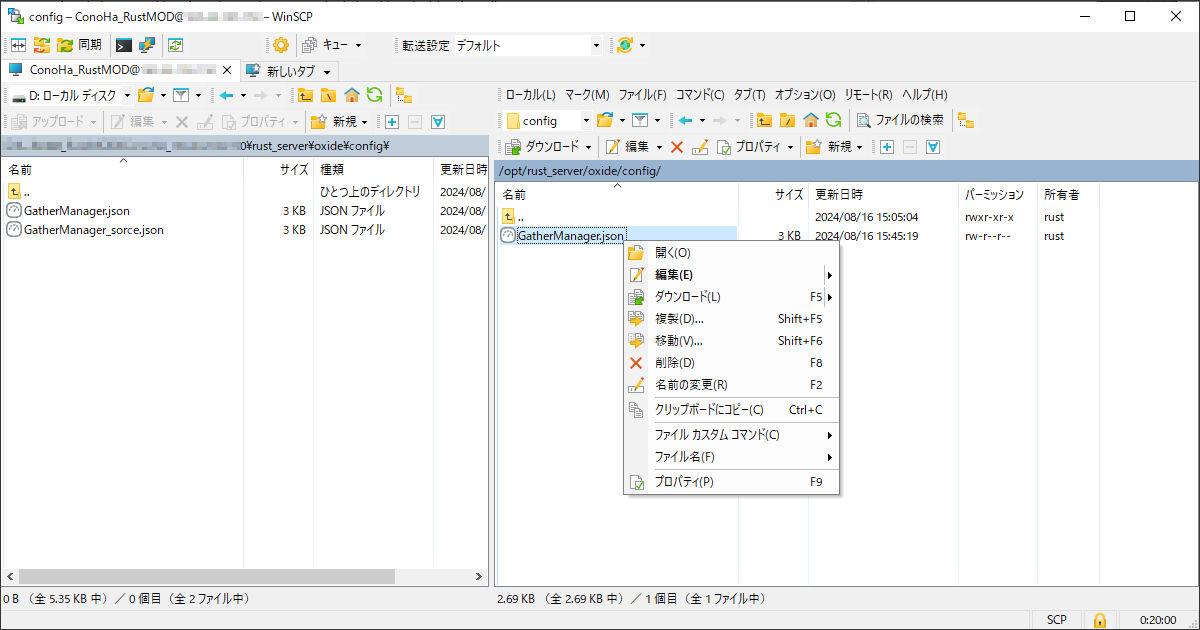Open the オプション(O) menu
The height and width of the screenshot is (630, 1200).
coord(805,95)
